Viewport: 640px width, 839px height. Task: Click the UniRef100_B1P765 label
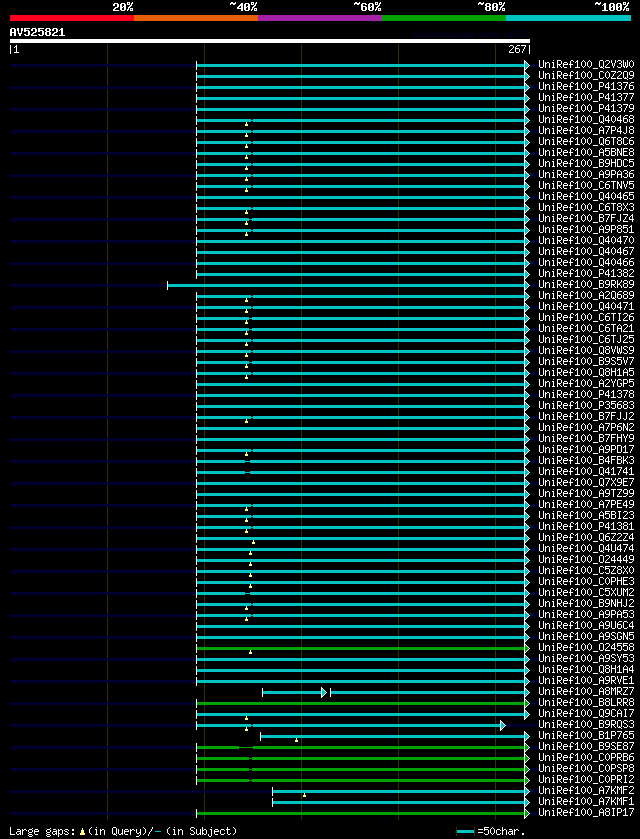(x=586, y=735)
